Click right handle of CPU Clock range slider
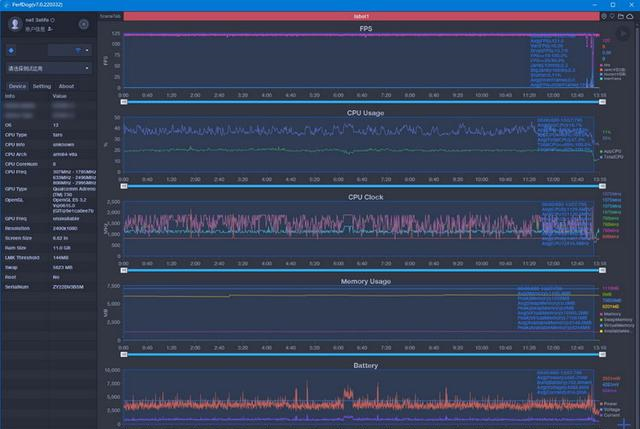 [602, 270]
